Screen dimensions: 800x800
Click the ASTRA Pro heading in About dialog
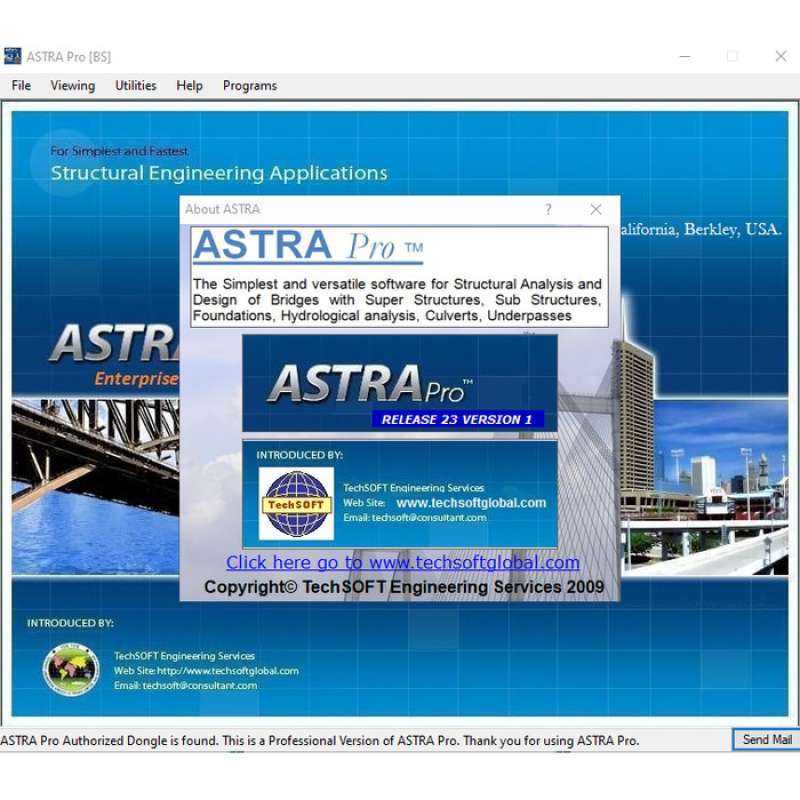[x=308, y=246]
